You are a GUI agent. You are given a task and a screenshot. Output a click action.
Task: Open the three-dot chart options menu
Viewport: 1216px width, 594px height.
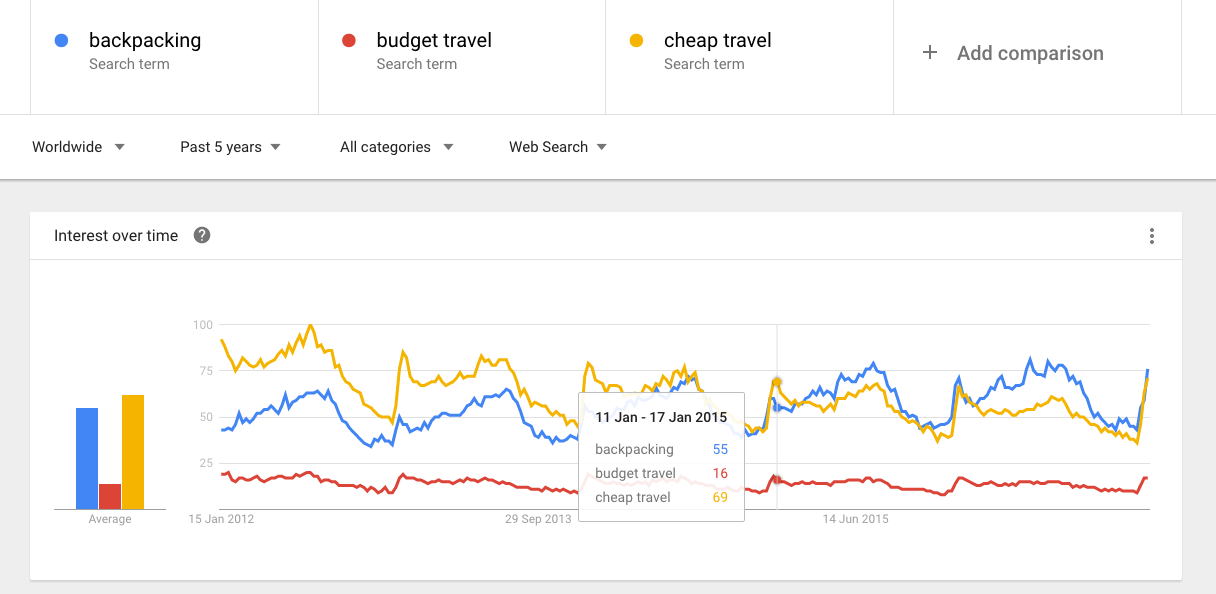[1152, 236]
